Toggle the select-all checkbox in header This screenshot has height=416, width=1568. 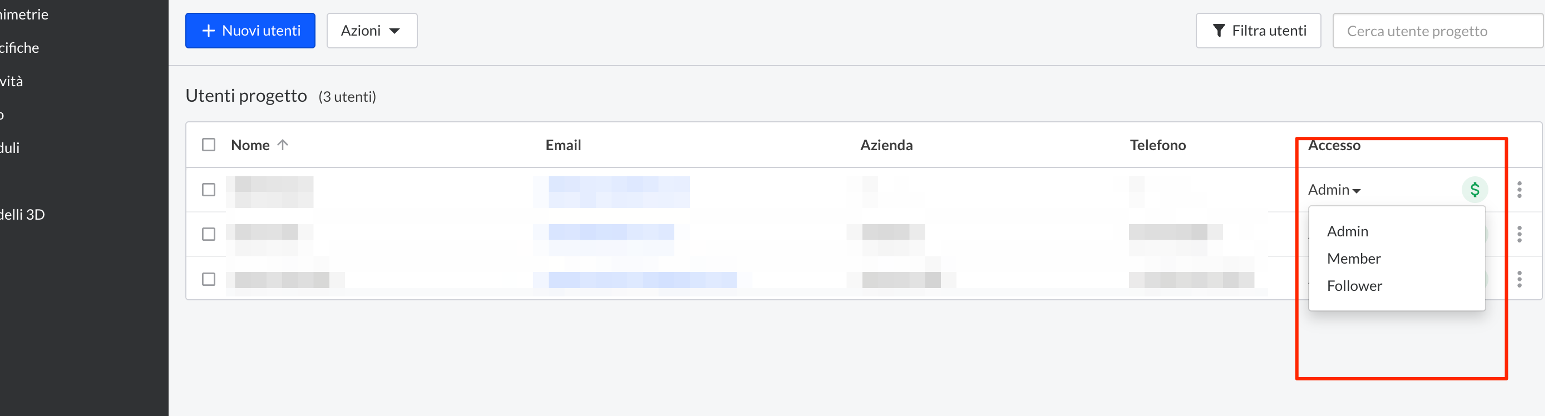209,145
